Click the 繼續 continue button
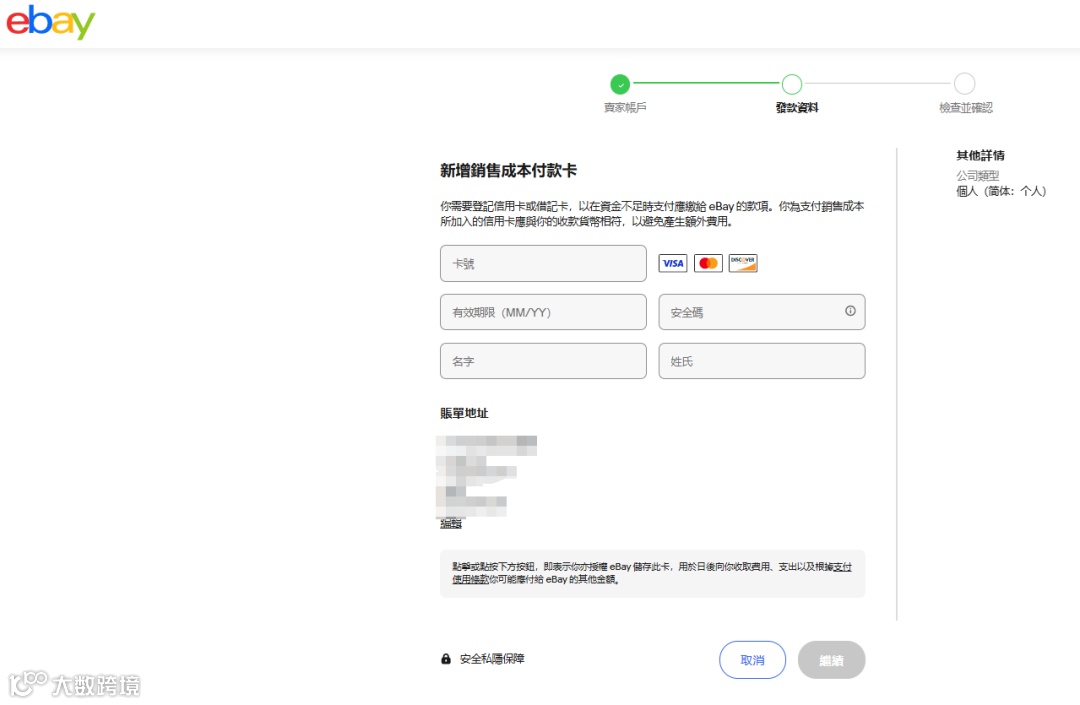The image size is (1080, 705). click(831, 660)
